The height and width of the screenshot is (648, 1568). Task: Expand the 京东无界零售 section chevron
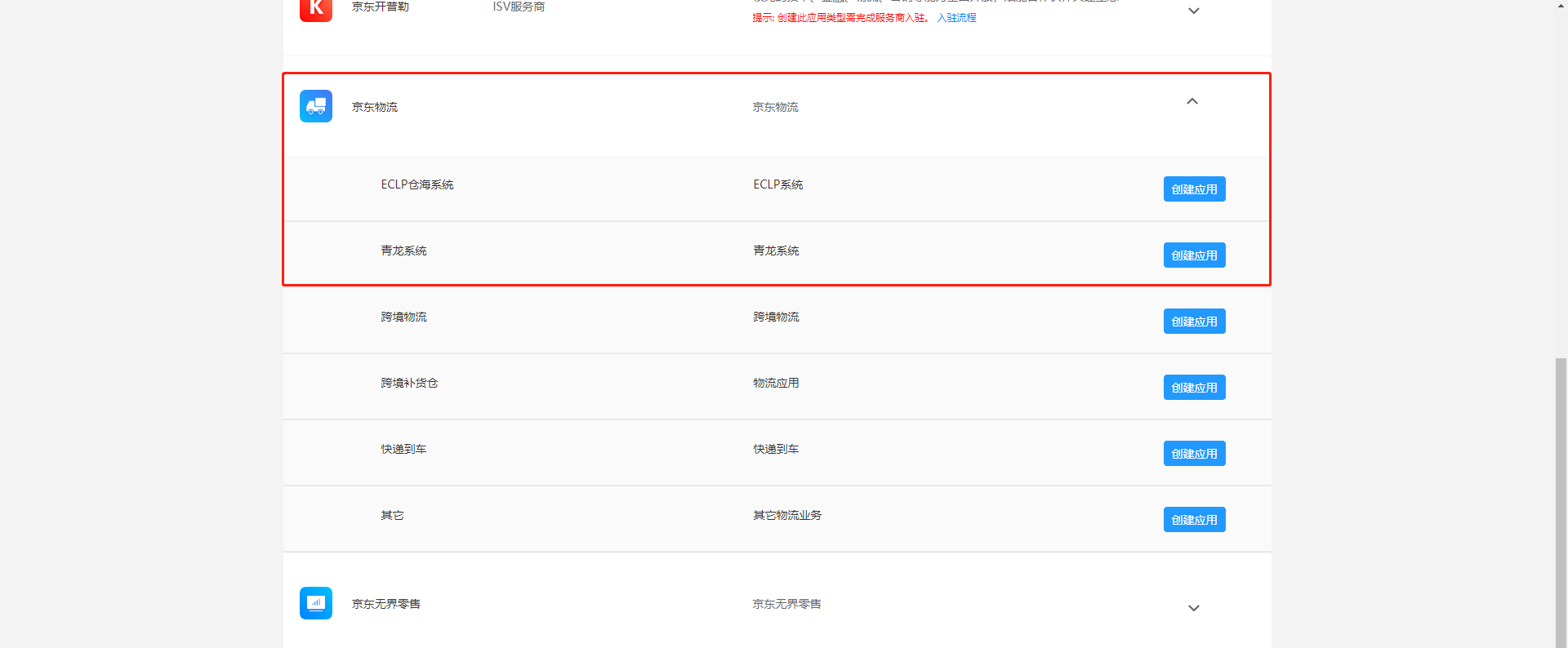coord(1193,608)
